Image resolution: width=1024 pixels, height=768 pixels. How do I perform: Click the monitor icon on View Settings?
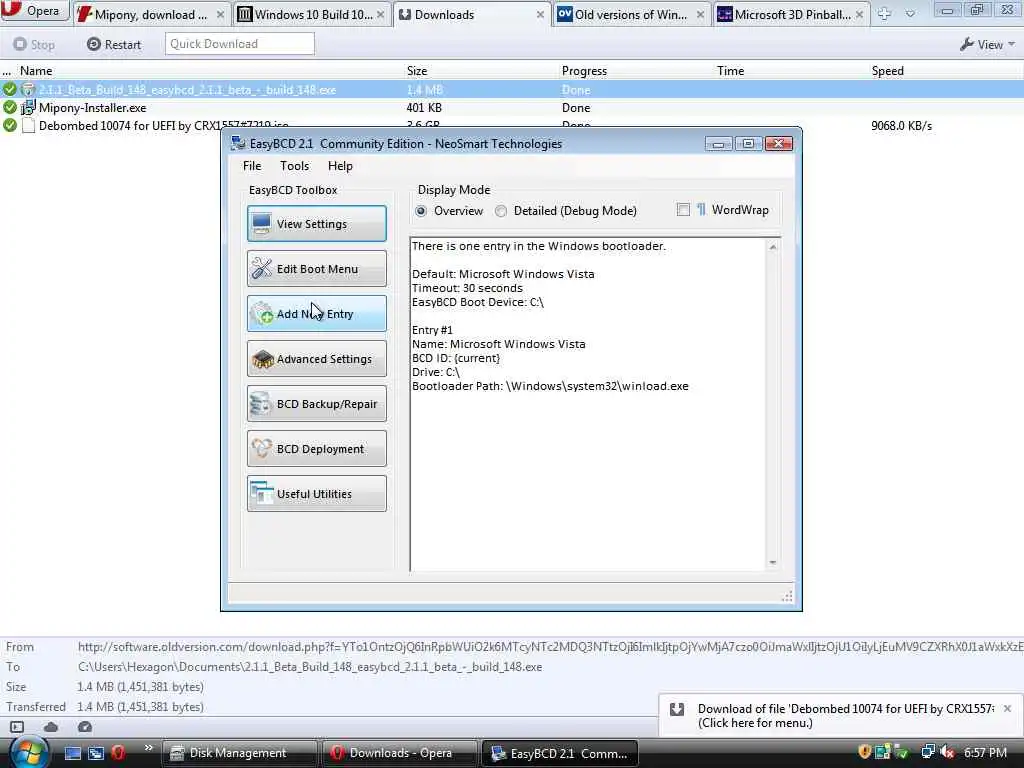coord(261,223)
